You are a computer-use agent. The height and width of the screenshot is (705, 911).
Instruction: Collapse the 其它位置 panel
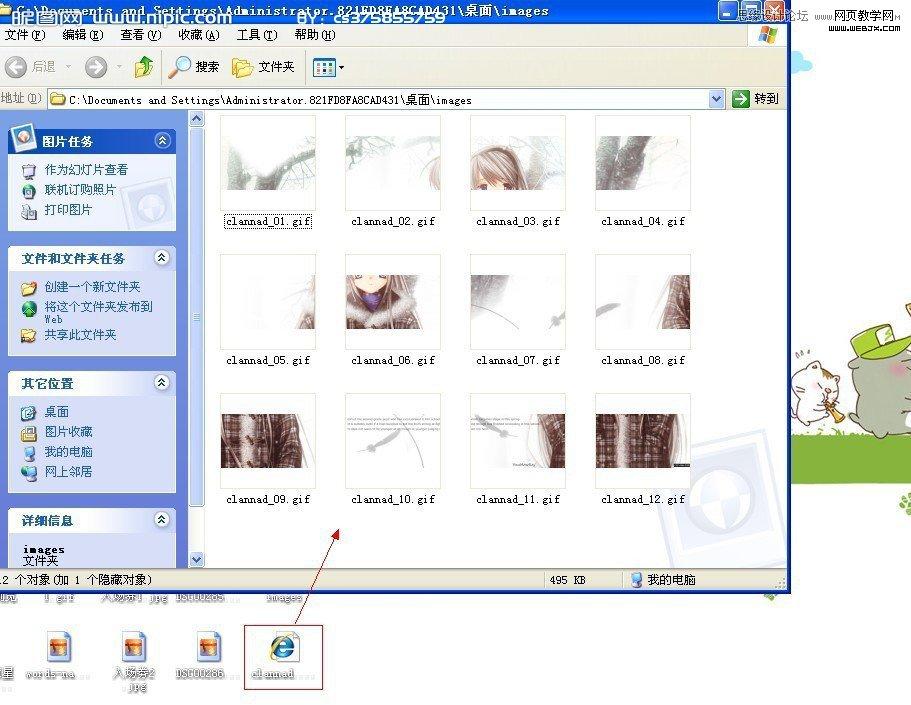pos(162,382)
